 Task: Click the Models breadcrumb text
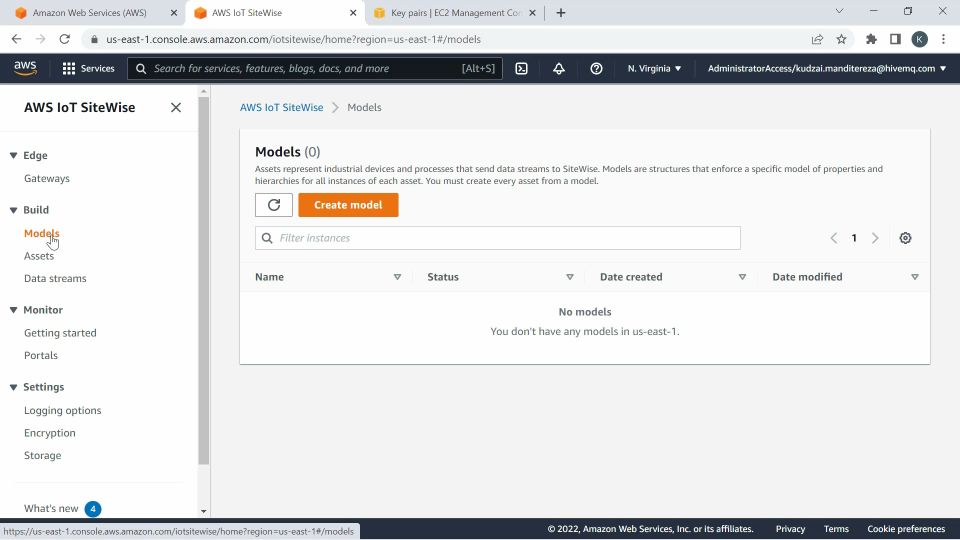364,108
